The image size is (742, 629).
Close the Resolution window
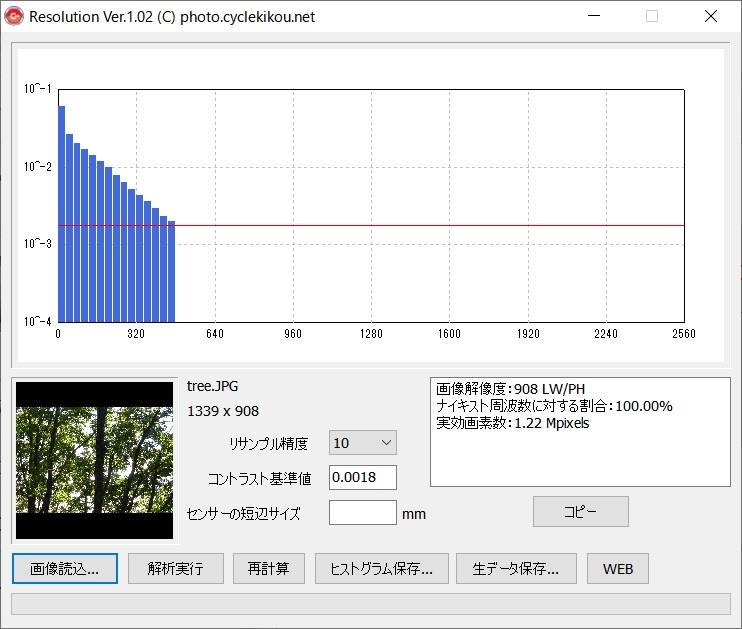pyautogui.click(x=711, y=16)
